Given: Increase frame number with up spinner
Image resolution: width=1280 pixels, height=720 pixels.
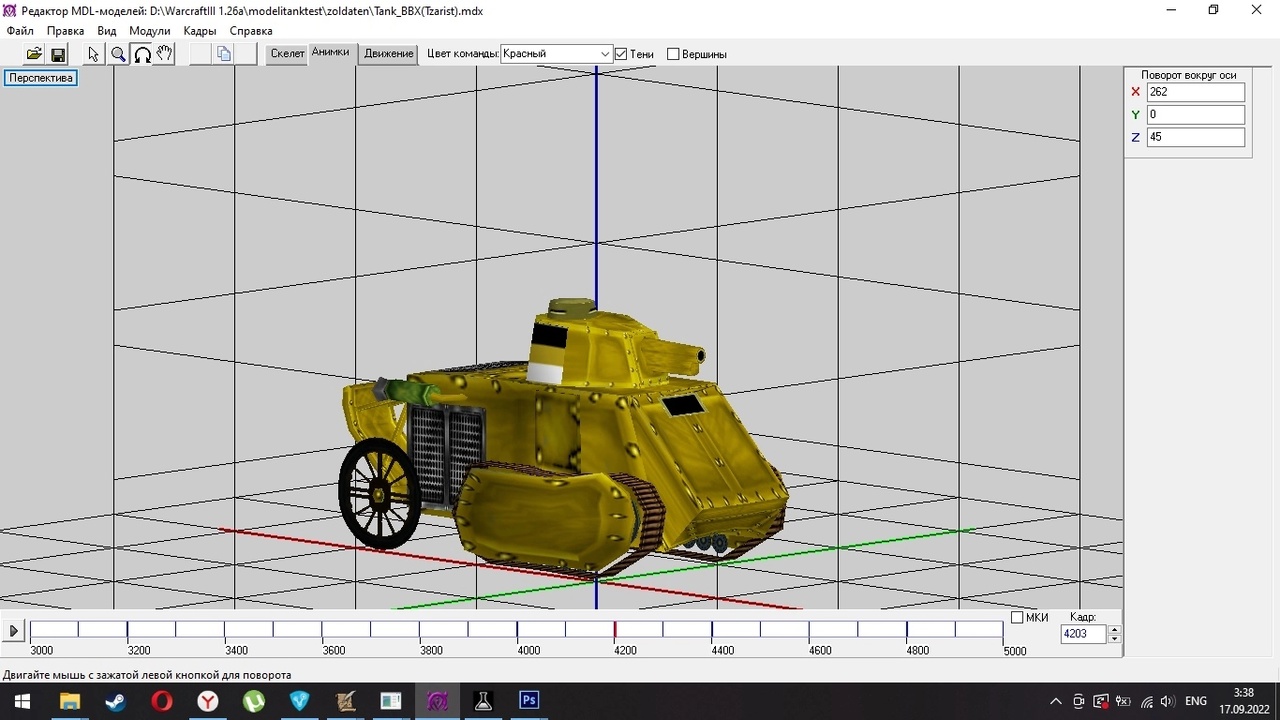Looking at the screenshot, I should pyautogui.click(x=1115, y=629).
